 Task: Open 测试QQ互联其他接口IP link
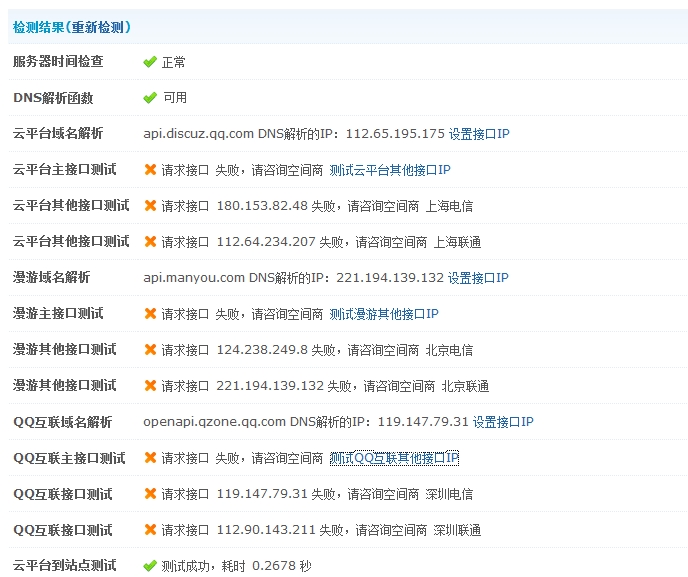(x=394, y=458)
